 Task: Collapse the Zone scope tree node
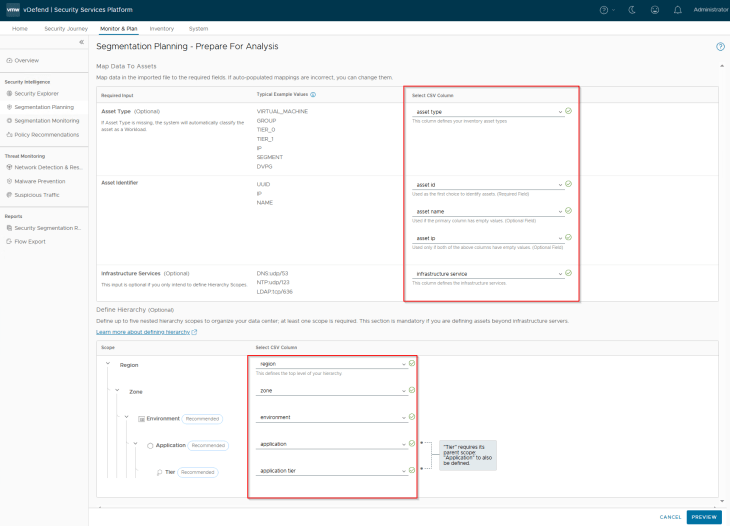tap(116, 391)
